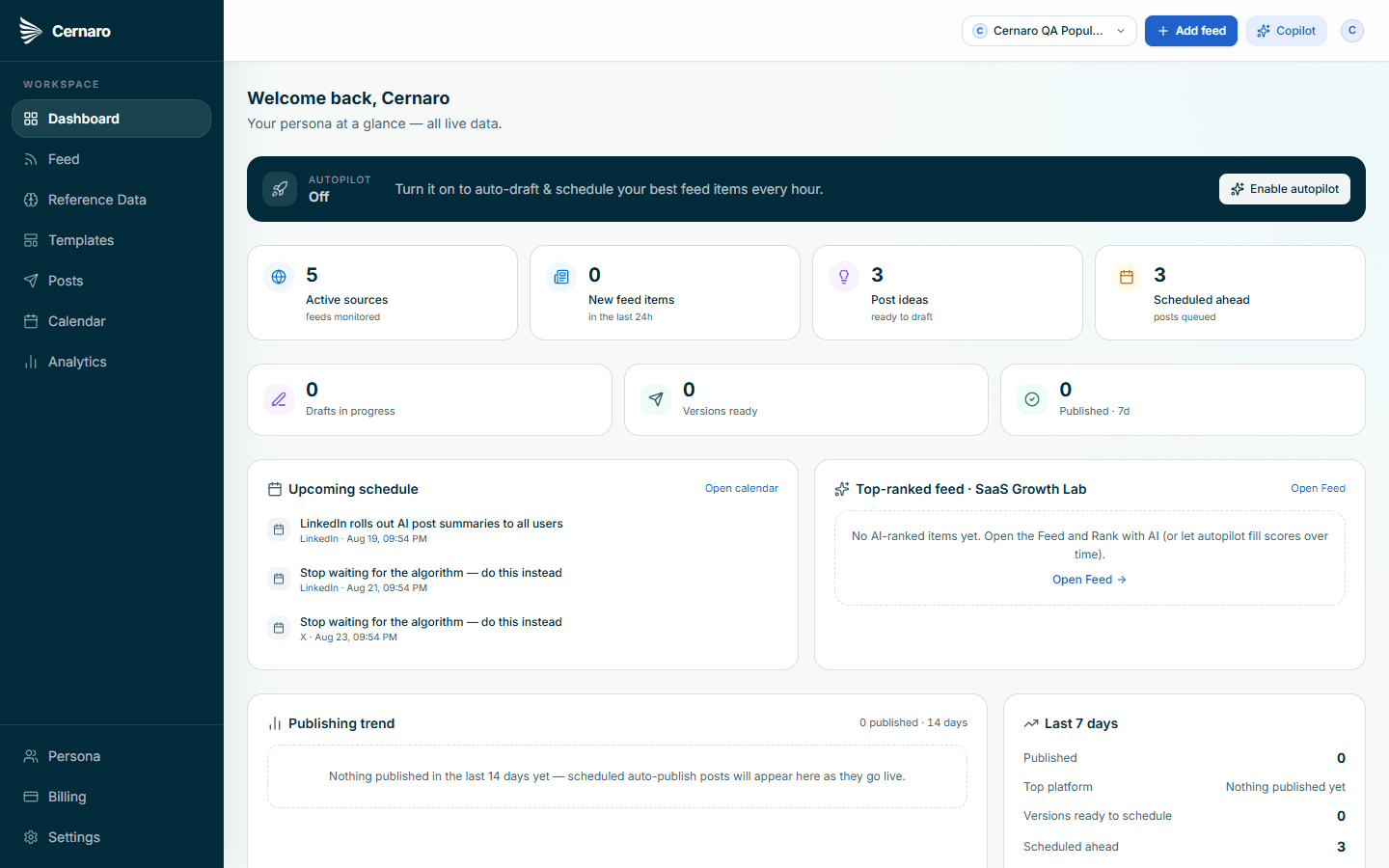Click the Posts paper-plane icon in sidebar
This screenshot has height=868, width=1389.
(x=31, y=281)
